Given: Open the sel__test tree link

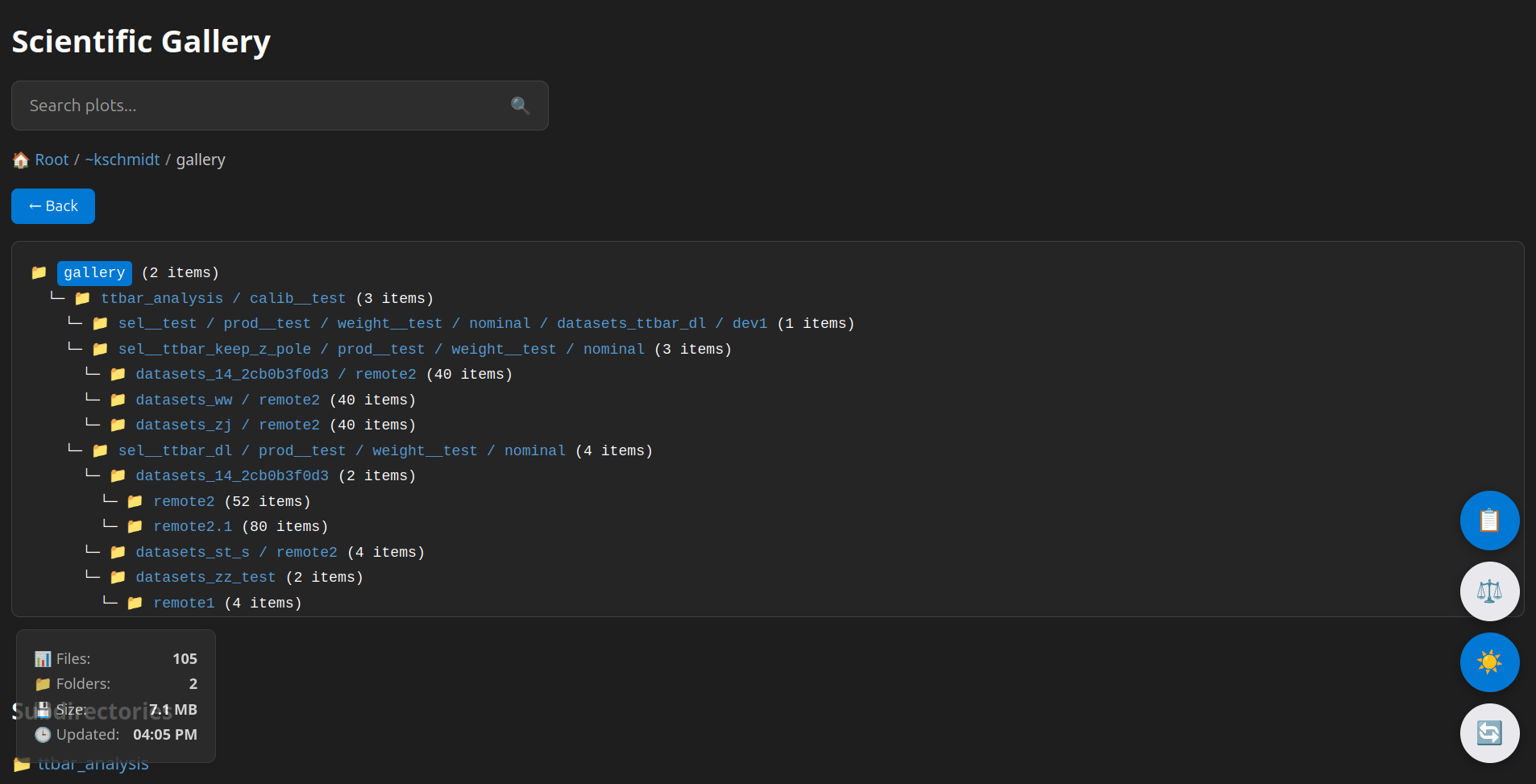Looking at the screenshot, I should point(157,323).
